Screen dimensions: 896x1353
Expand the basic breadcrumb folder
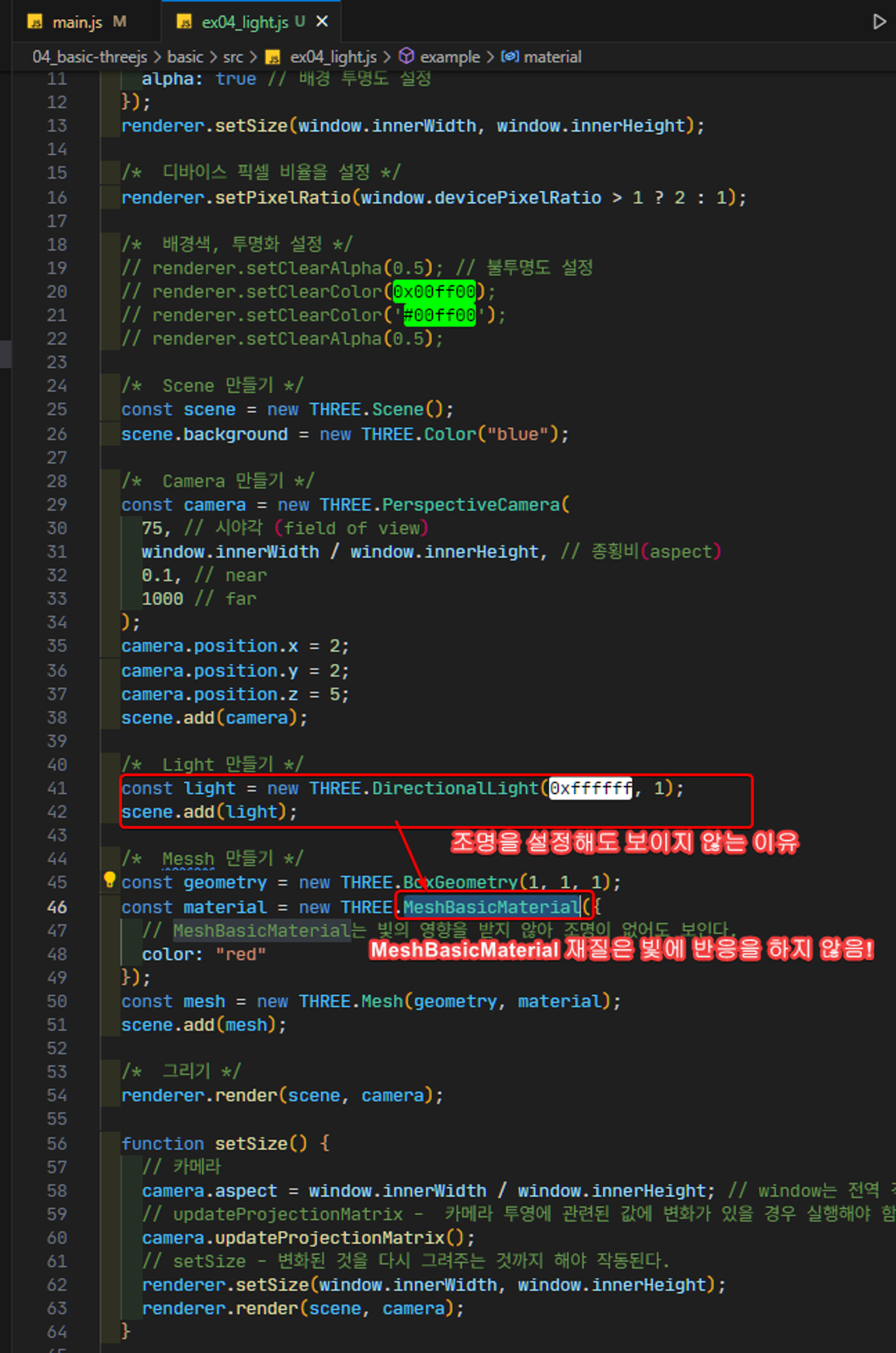click(x=185, y=56)
